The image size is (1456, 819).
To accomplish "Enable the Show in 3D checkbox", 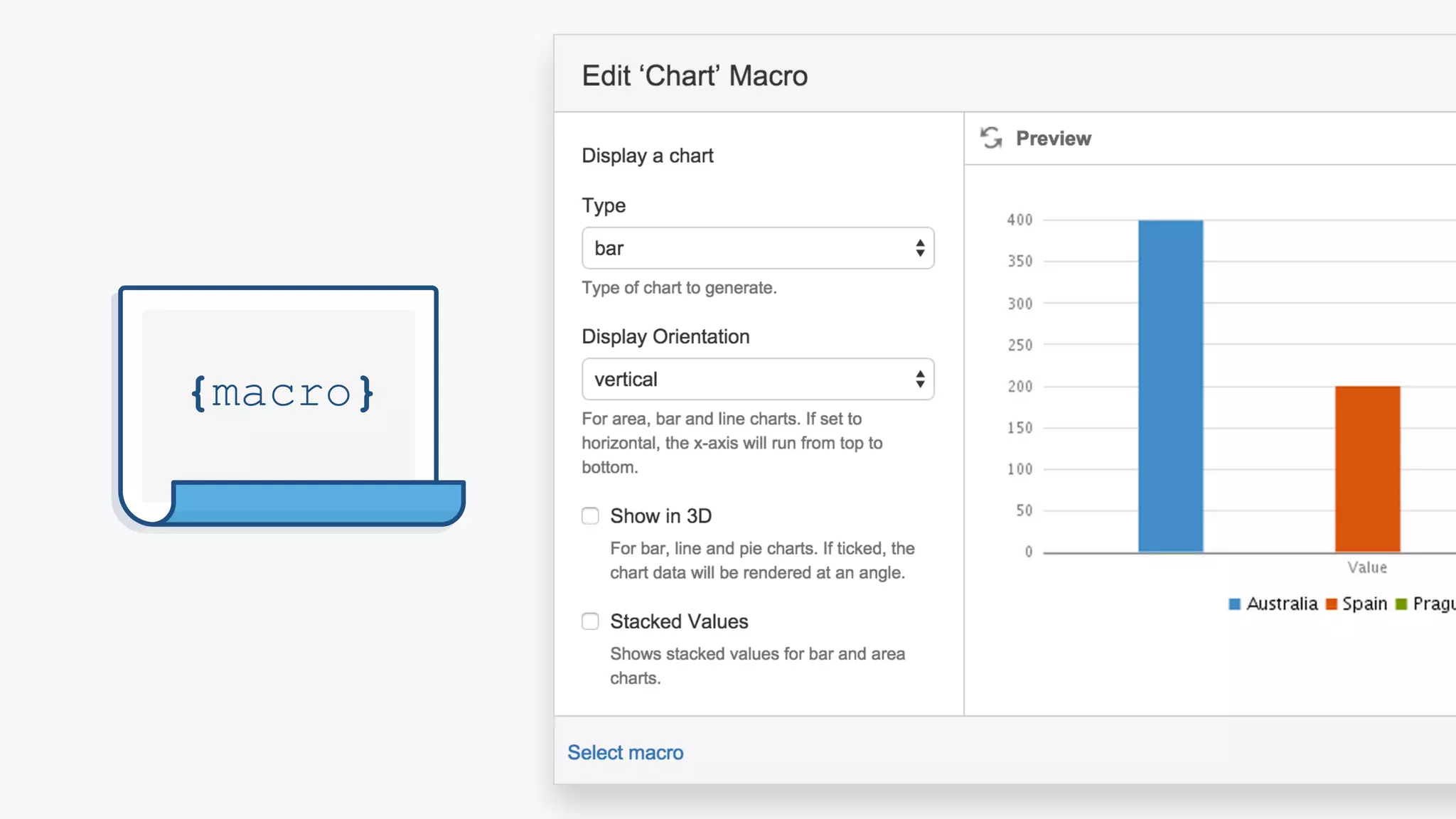I will point(590,516).
